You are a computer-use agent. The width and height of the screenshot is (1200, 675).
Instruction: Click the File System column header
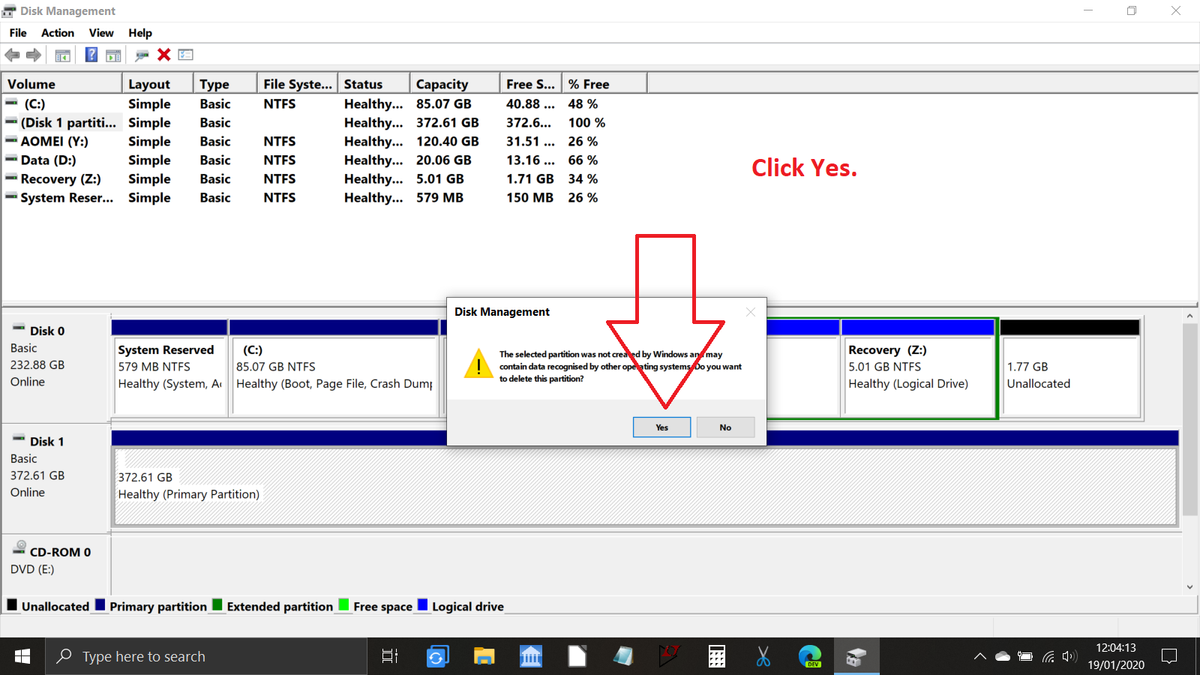(x=295, y=84)
